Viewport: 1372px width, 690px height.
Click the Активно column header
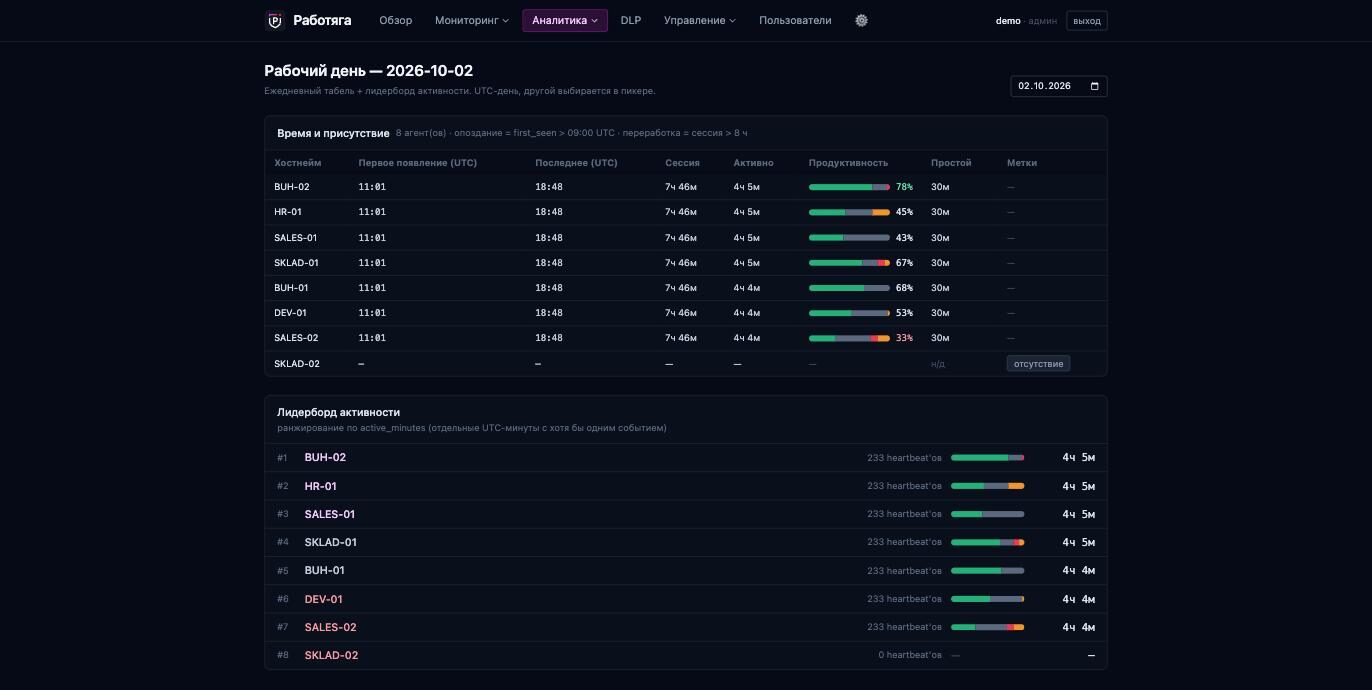(x=753, y=163)
